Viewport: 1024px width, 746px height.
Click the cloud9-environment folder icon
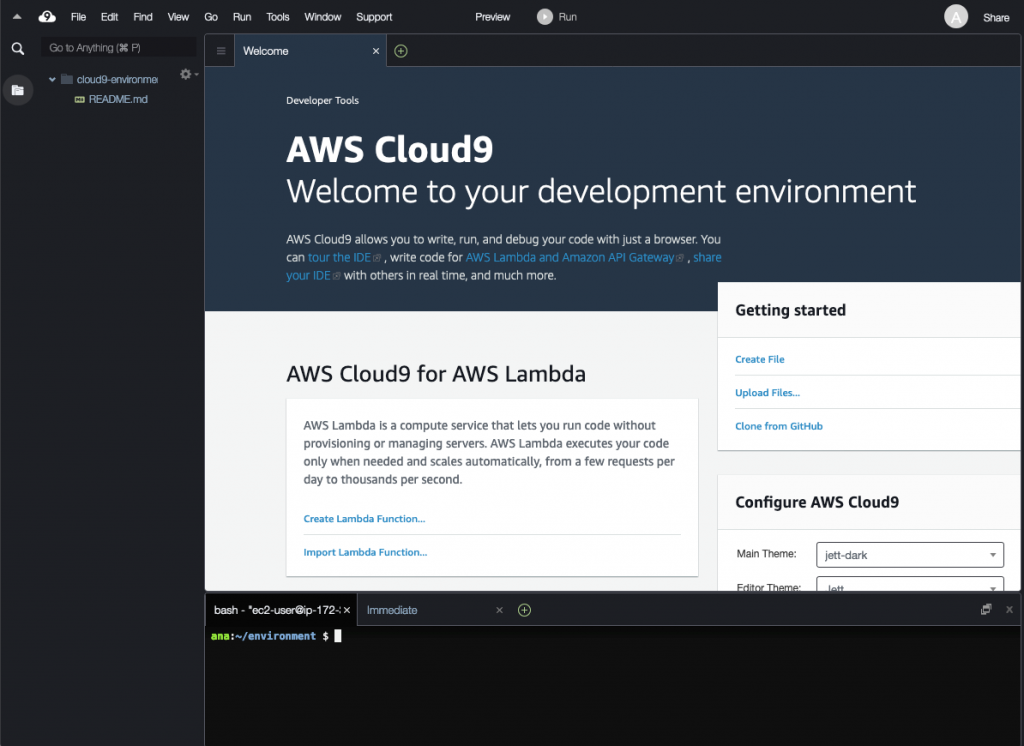tap(67, 79)
